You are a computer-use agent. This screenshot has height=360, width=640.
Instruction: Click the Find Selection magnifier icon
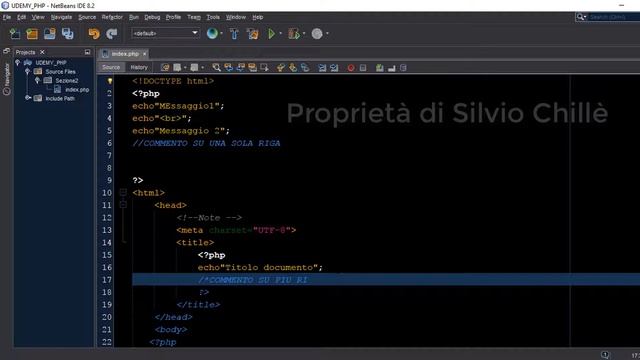[x=216, y=68]
